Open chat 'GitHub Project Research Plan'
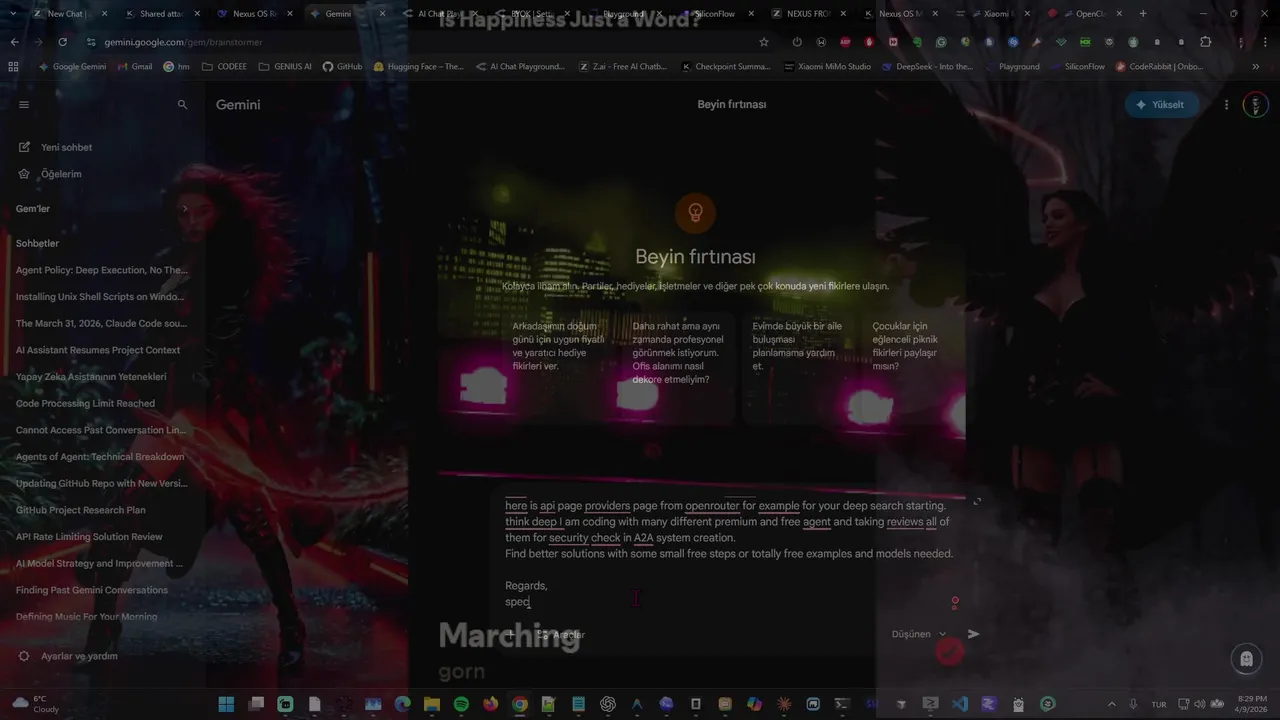 [81, 510]
